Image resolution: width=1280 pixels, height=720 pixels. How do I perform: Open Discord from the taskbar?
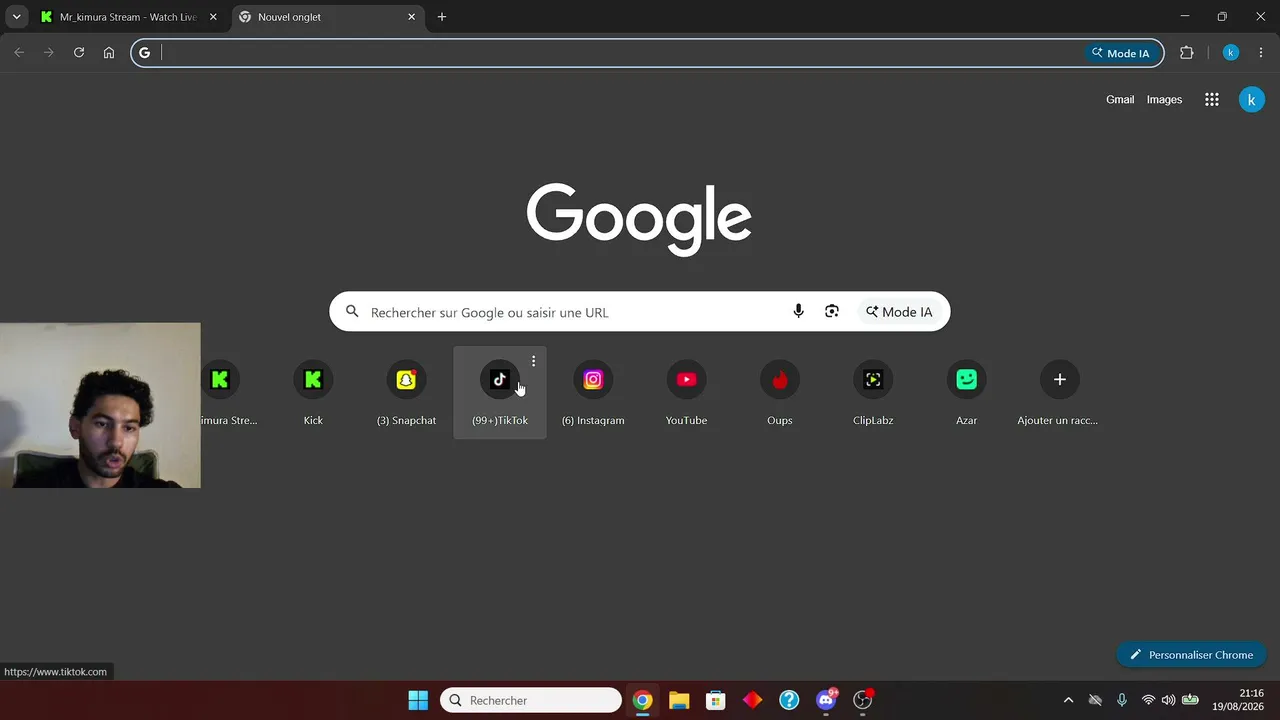[826, 700]
